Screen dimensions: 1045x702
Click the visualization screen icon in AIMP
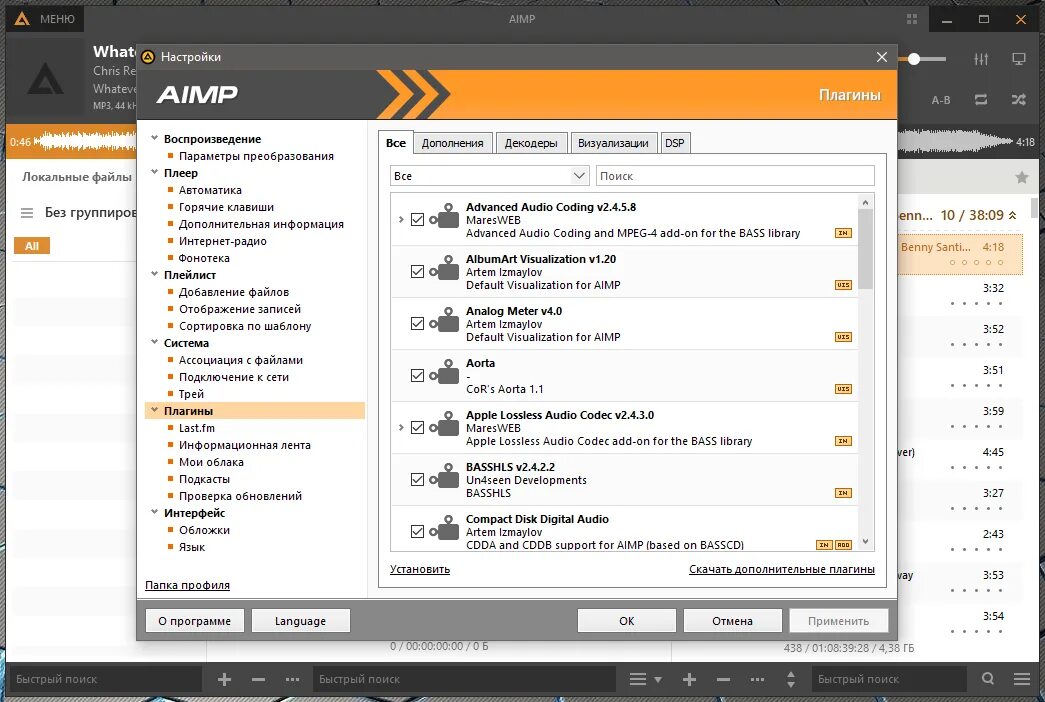(1018, 59)
